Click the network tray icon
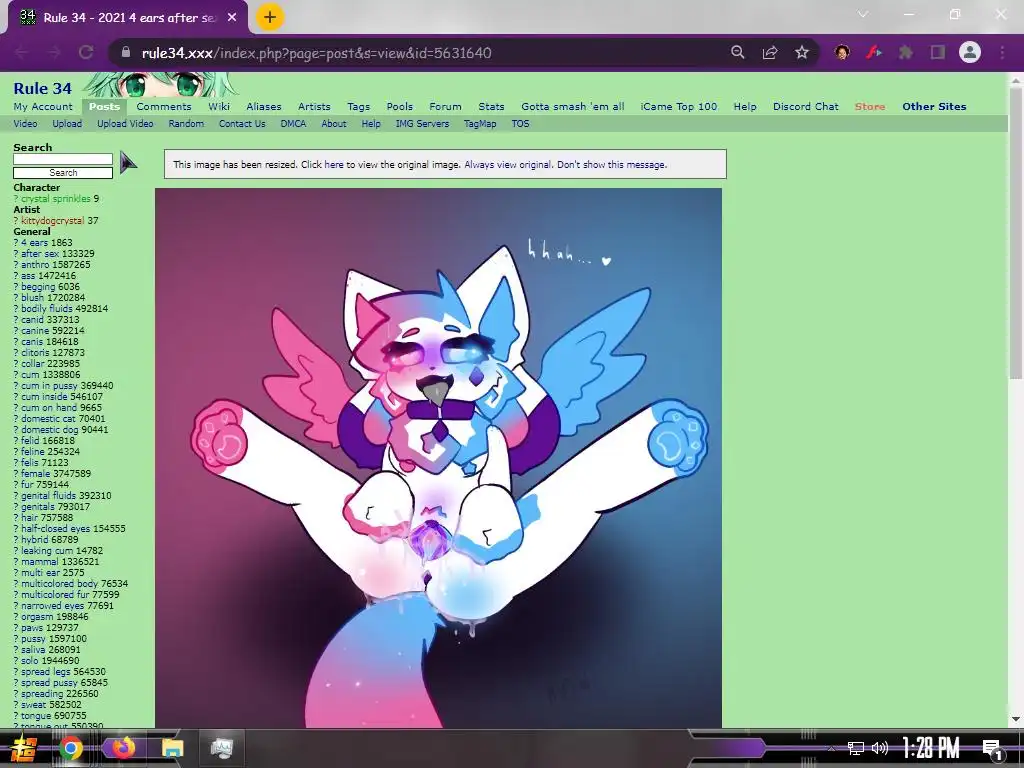This screenshot has width=1024, height=768. tap(856, 748)
